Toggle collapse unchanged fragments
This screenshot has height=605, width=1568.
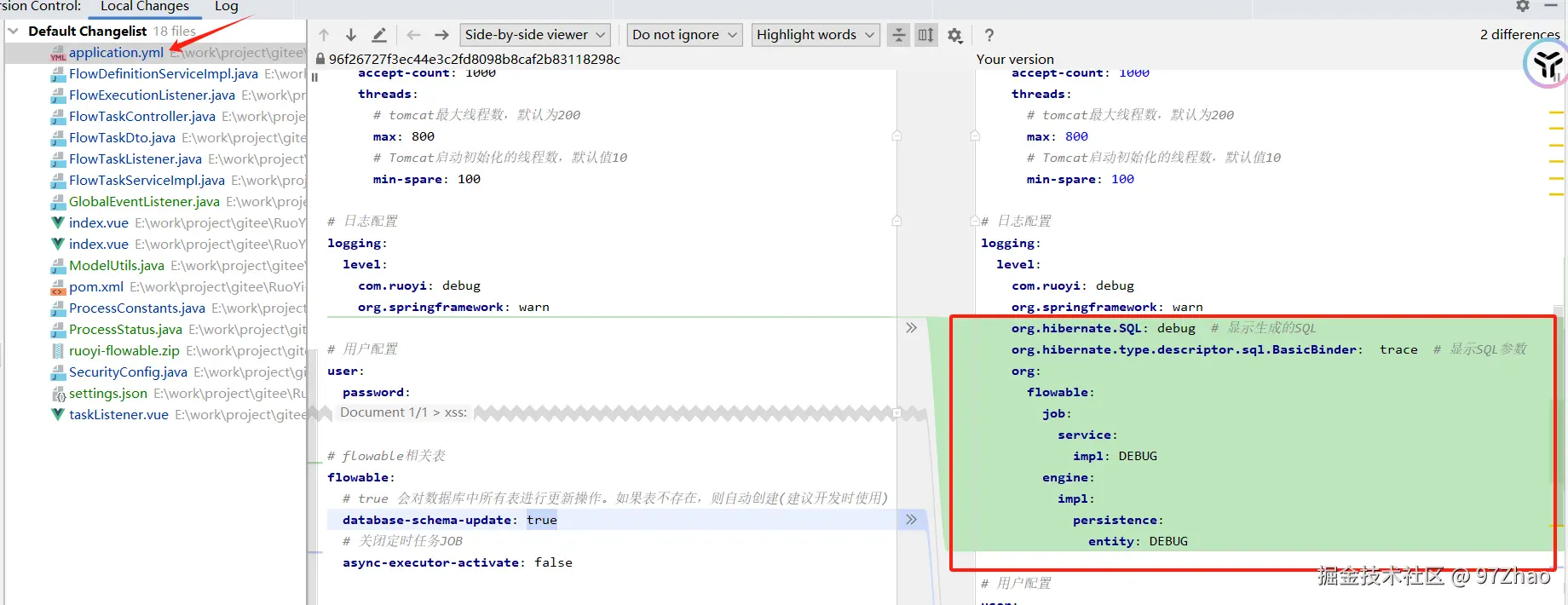[x=899, y=35]
